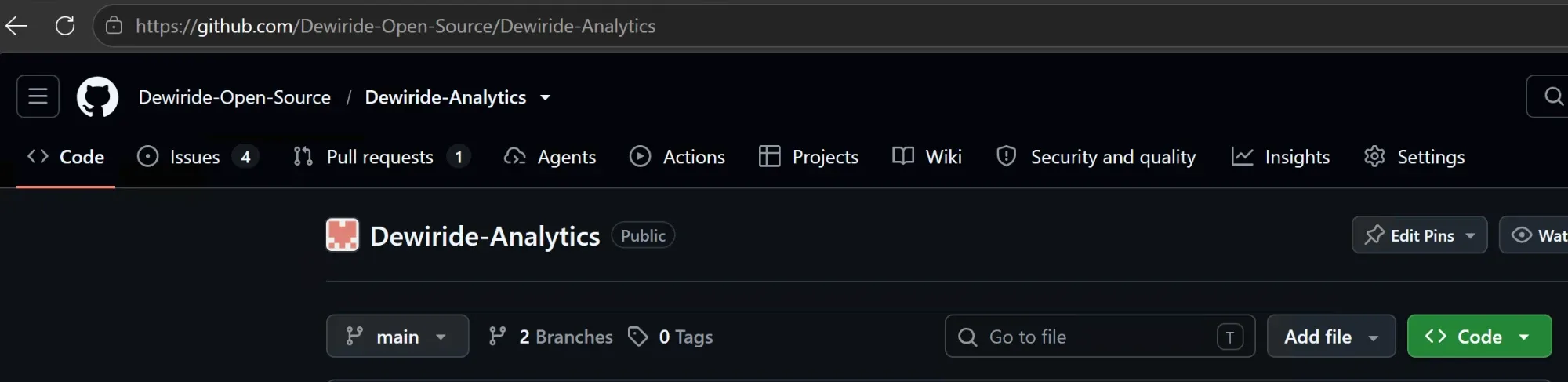This screenshot has height=382, width=1568.
Task: Click the Issues circle icon
Action: (x=147, y=156)
